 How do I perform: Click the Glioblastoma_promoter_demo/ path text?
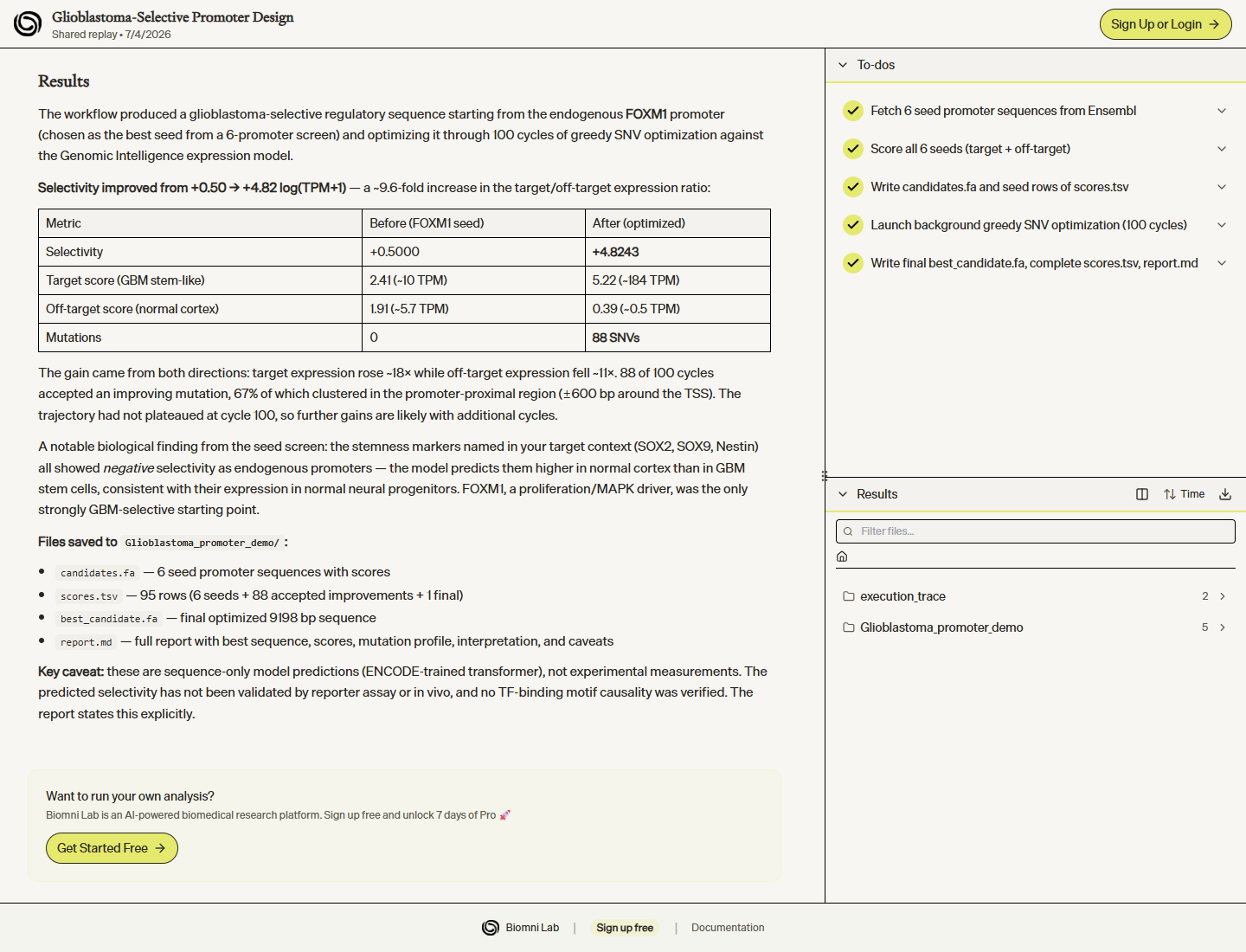[202, 543]
